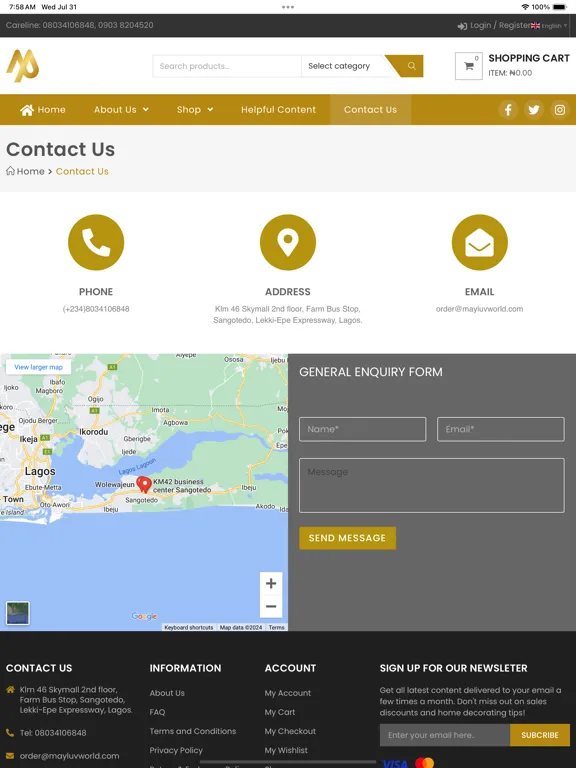This screenshot has width=576, height=768.
Task: Expand the About Us menu
Action: click(121, 110)
